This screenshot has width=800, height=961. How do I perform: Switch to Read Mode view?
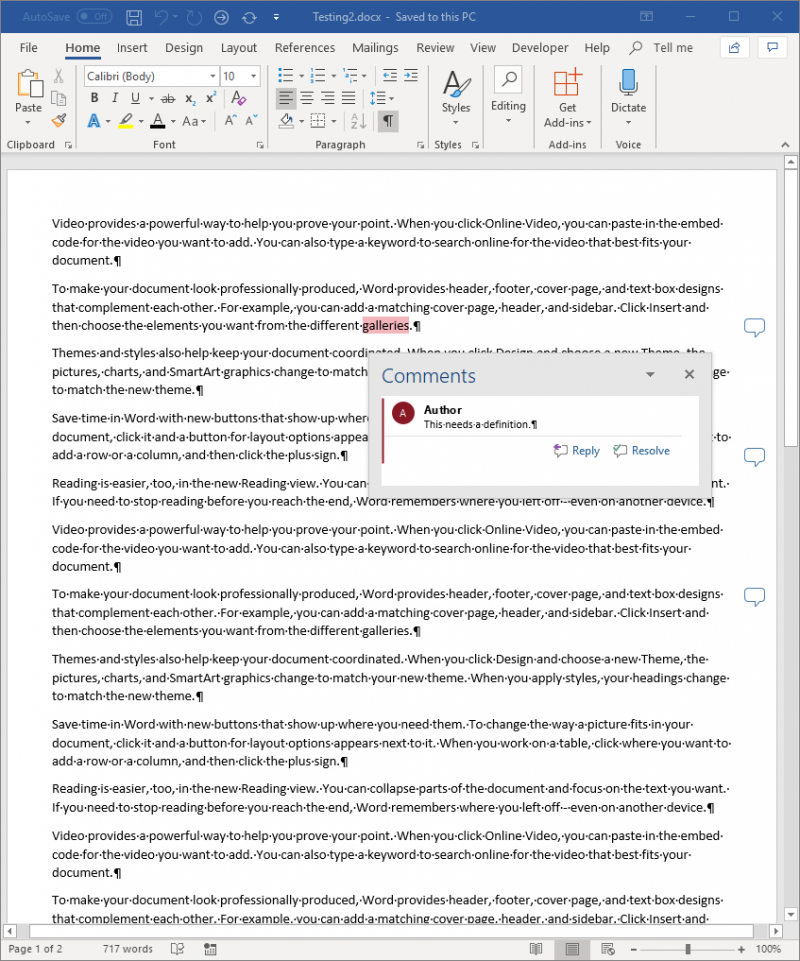coord(536,949)
